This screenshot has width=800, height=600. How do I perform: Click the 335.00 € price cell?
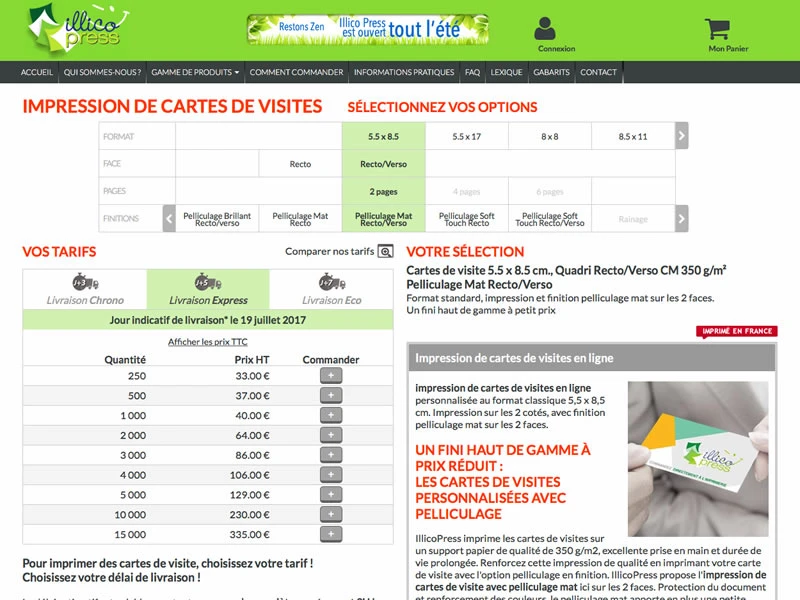[x=249, y=535]
